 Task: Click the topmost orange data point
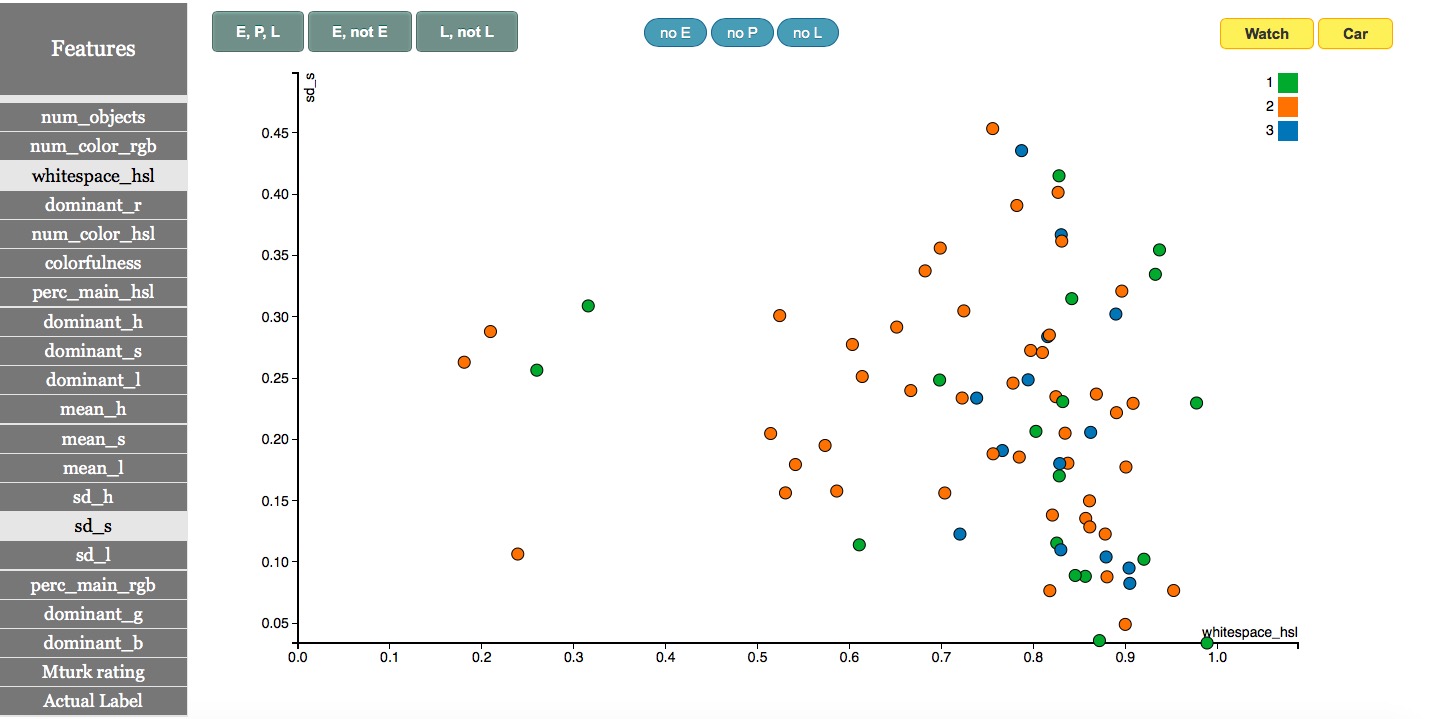[992, 129]
